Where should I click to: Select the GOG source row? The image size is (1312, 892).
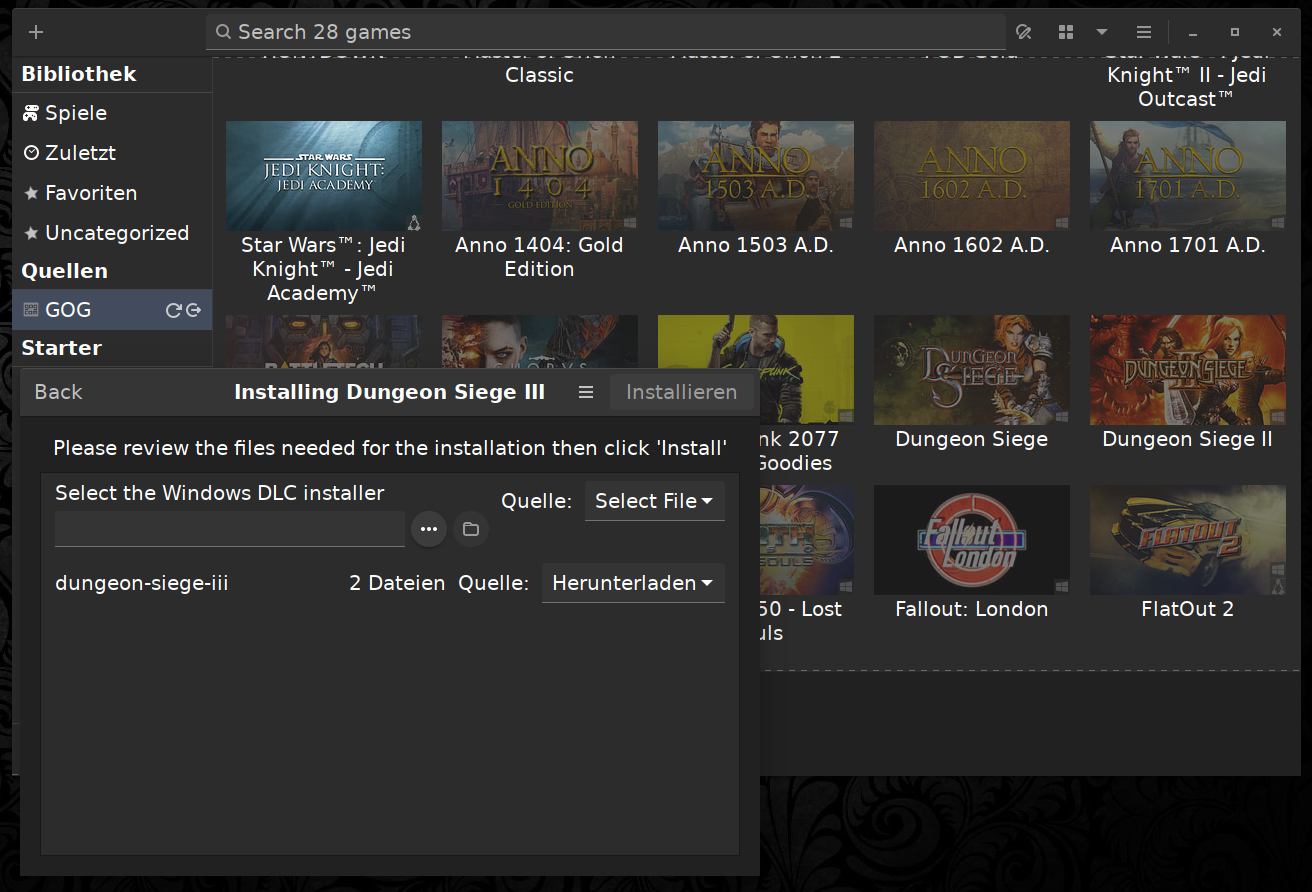click(112, 310)
